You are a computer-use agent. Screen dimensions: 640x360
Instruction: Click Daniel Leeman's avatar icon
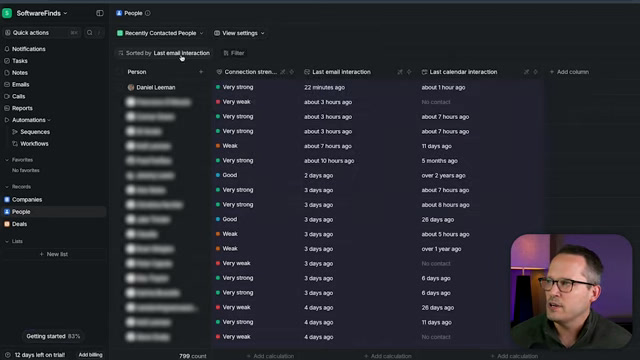(131, 87)
